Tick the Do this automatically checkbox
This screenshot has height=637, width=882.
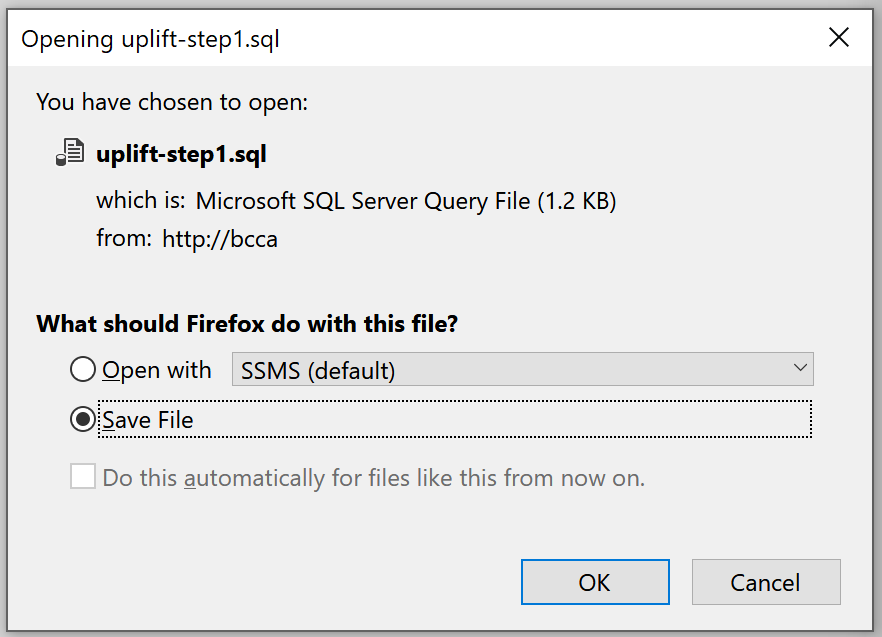tap(83, 476)
